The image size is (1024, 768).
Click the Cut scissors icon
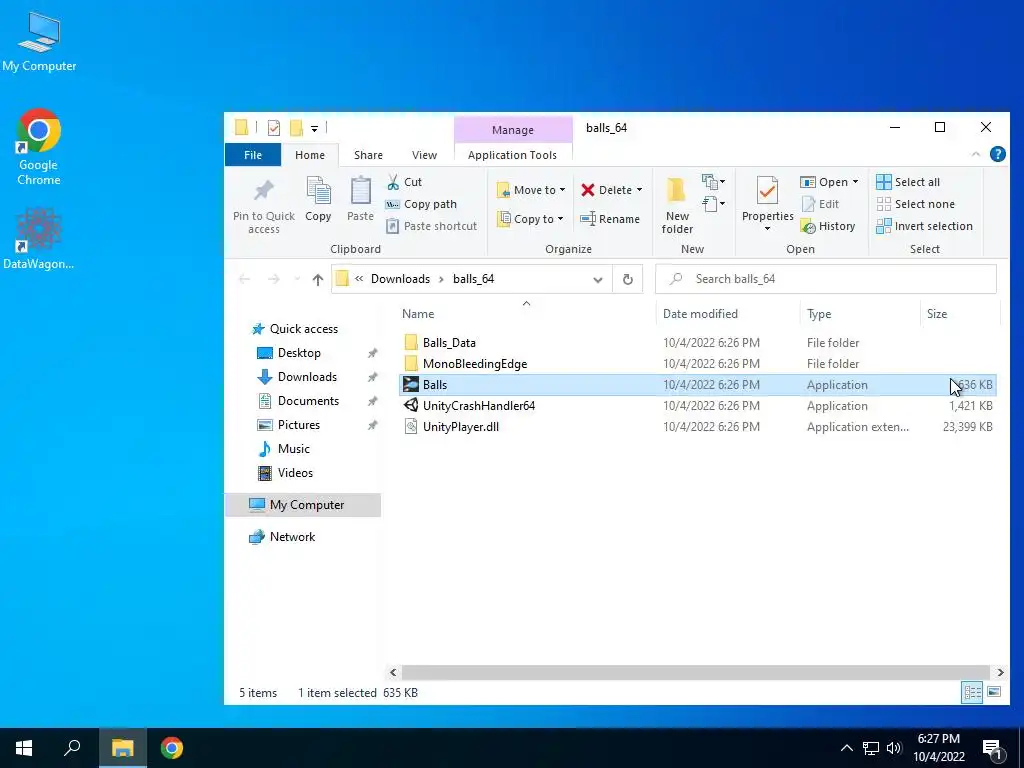click(x=393, y=182)
